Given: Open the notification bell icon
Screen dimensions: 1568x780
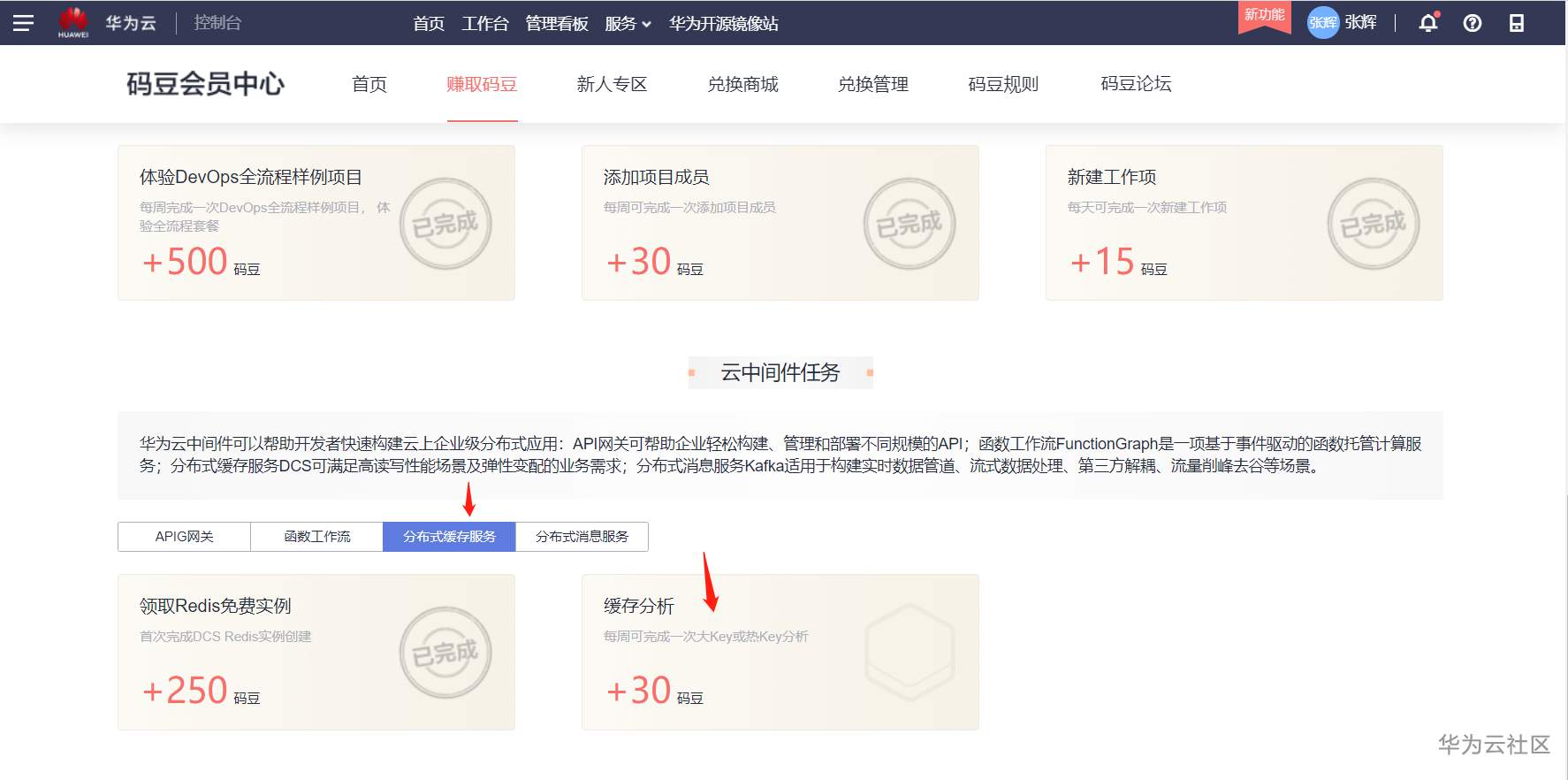Looking at the screenshot, I should click(1428, 23).
